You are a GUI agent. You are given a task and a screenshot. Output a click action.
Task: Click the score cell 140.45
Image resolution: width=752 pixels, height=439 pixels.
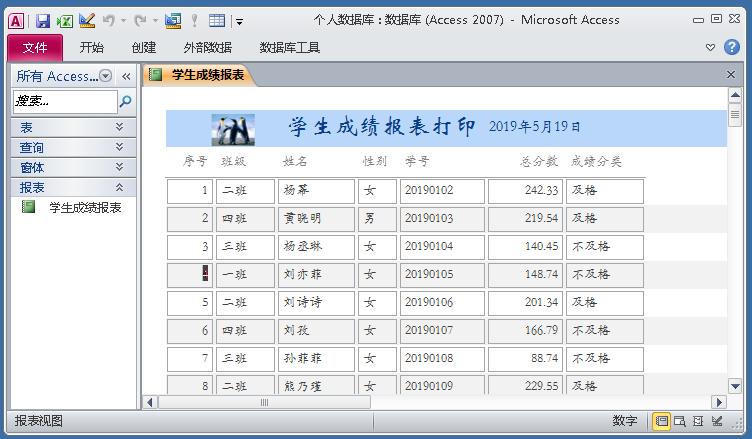[x=525, y=247]
